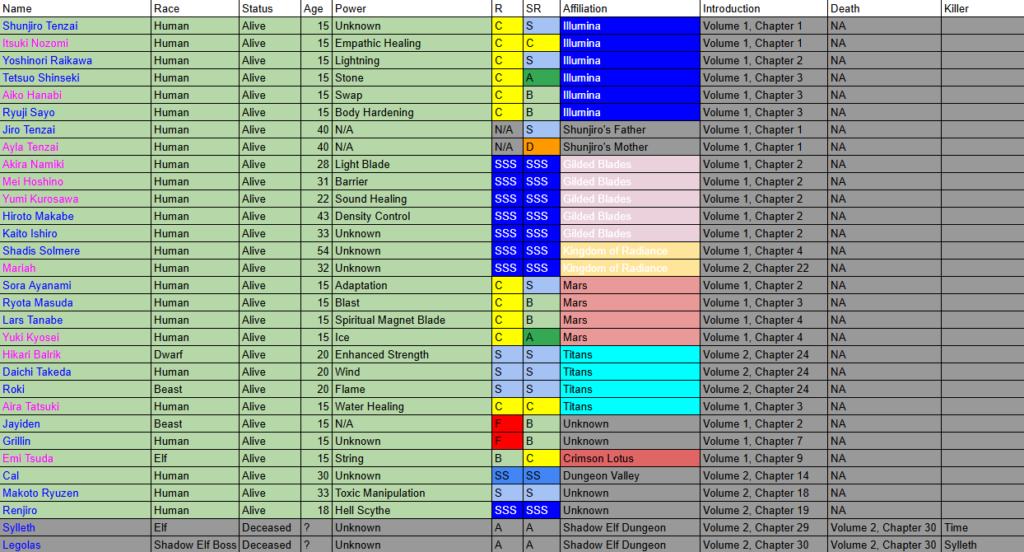Click the Dungeon Valley affiliation cell

coord(601,476)
